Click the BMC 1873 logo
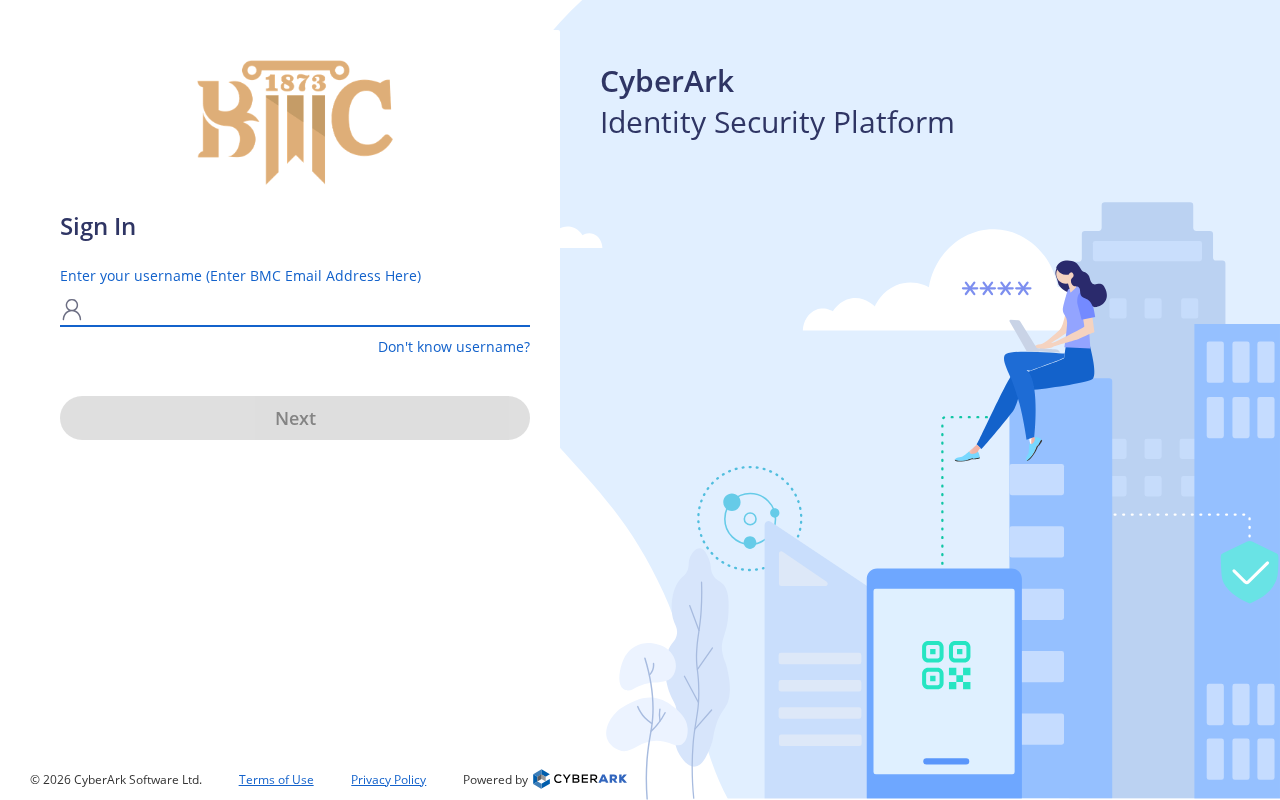1280x800 pixels. point(295,122)
